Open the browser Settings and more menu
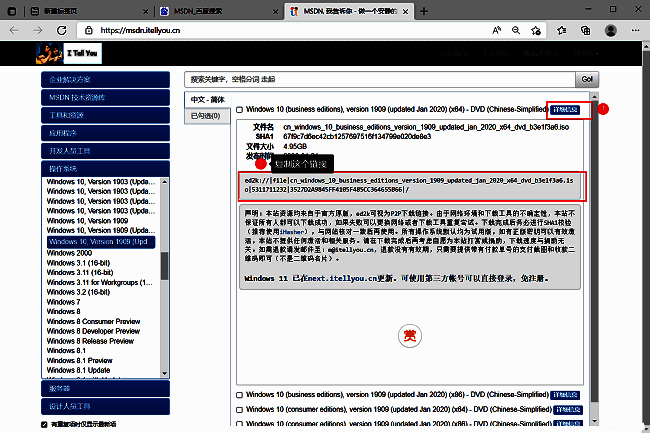This screenshot has width=650, height=433. click(x=635, y=30)
